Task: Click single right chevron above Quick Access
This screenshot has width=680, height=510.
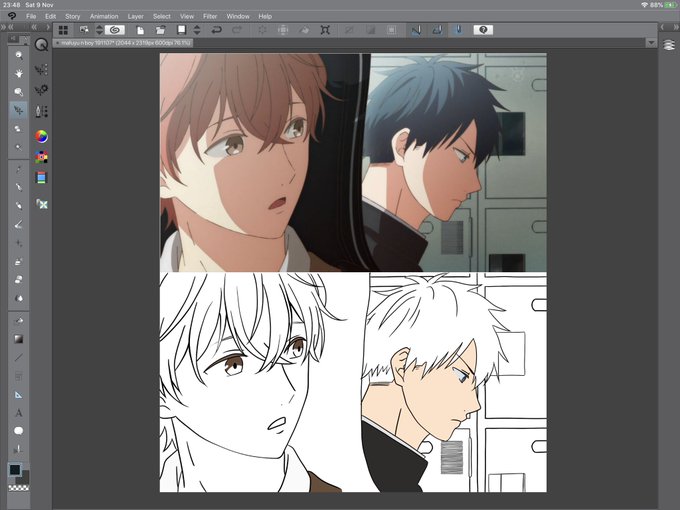Action: tap(48, 27)
